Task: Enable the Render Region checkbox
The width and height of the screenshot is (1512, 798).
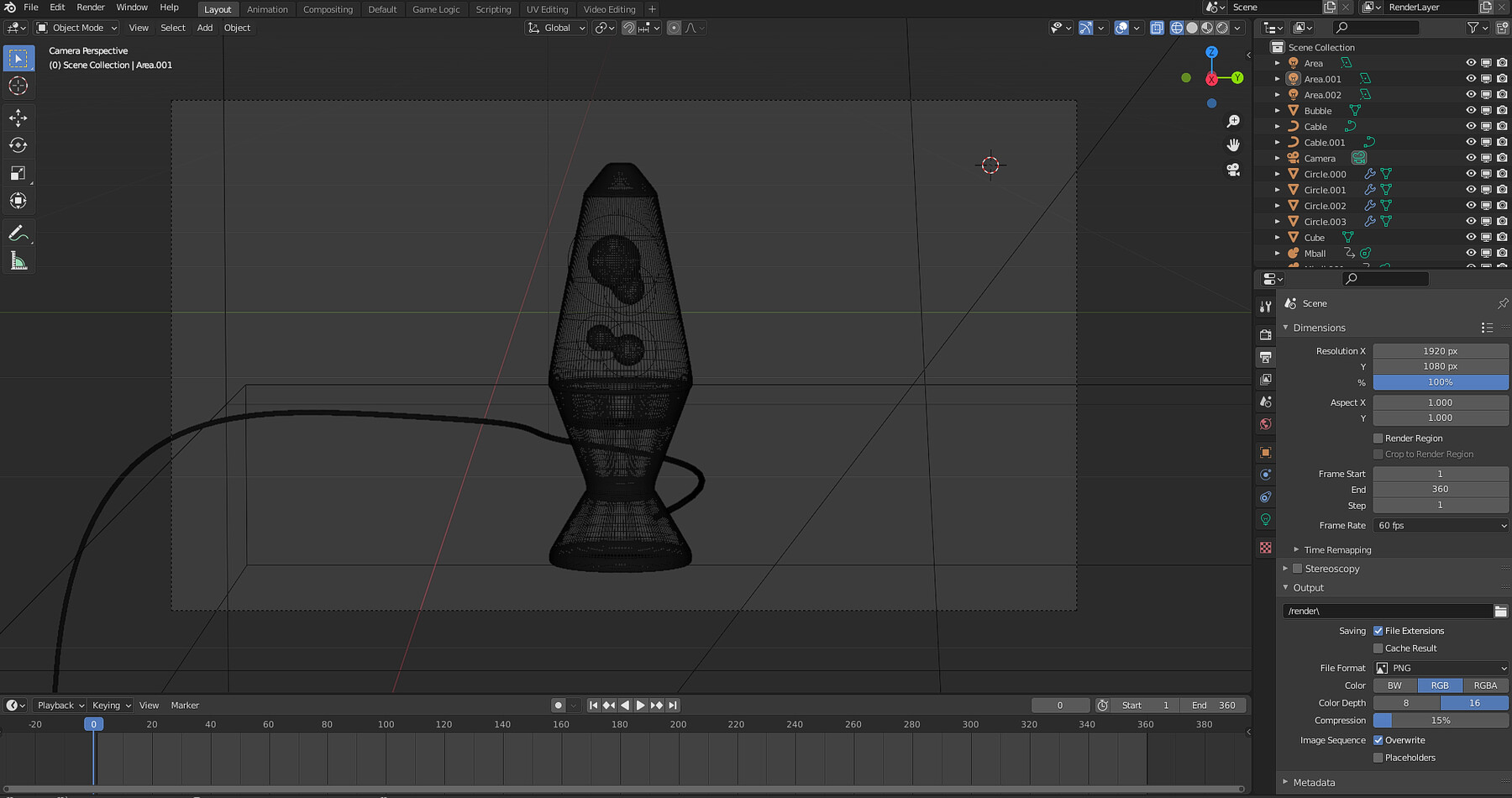Action: (x=1378, y=438)
